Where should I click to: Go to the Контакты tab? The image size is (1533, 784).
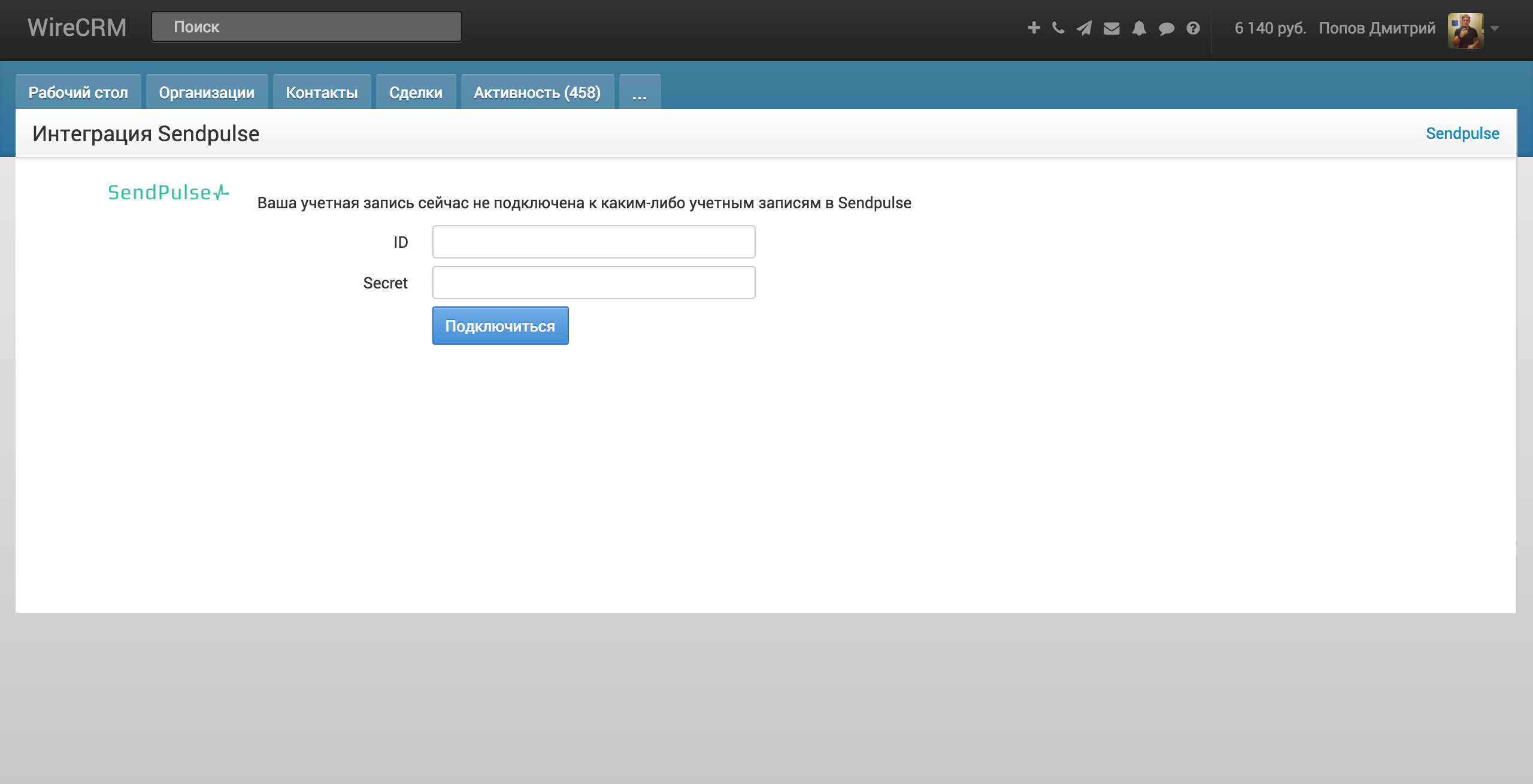[322, 93]
